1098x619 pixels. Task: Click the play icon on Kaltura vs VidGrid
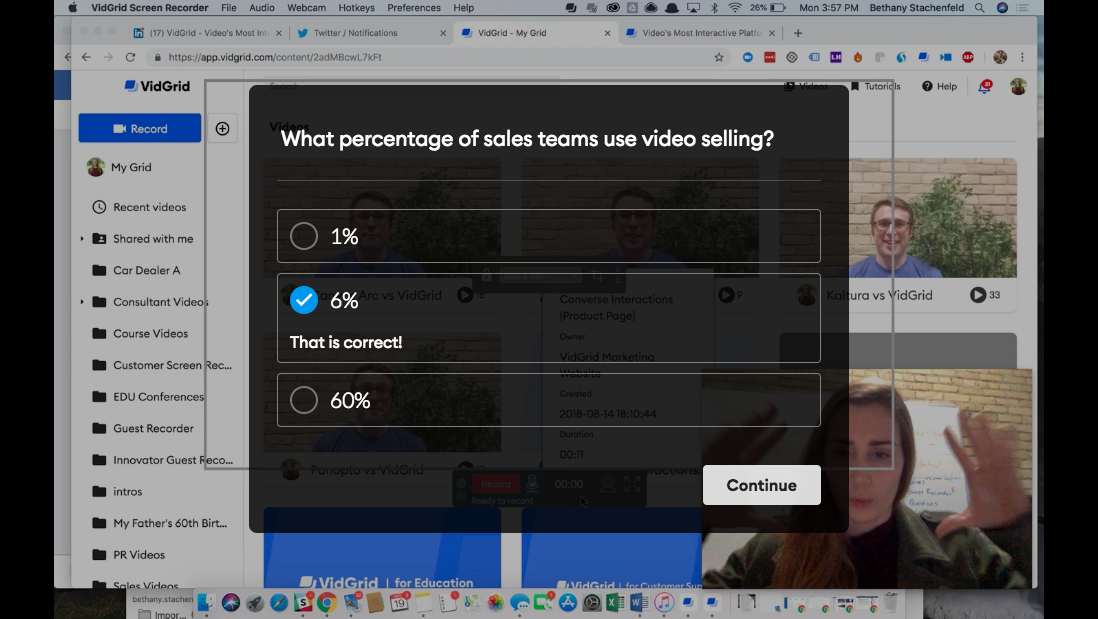(x=978, y=295)
